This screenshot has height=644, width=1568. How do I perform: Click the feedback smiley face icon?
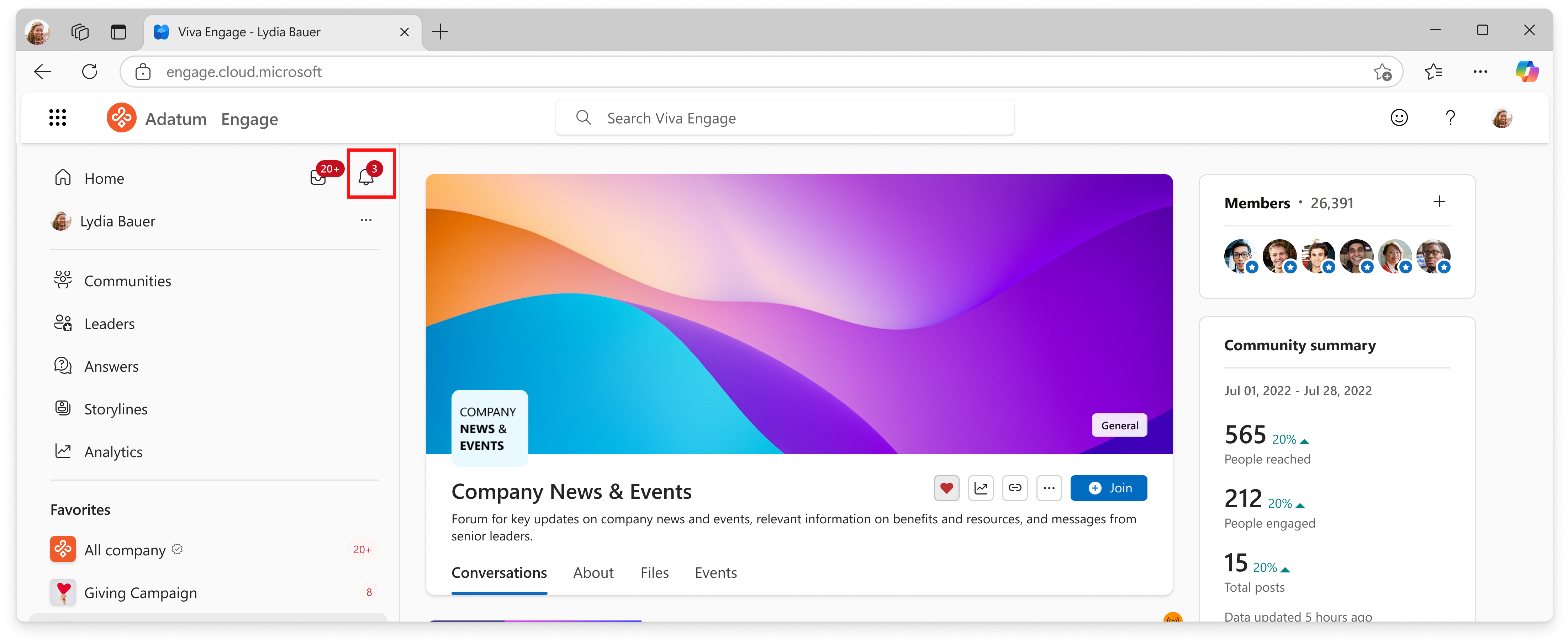[1399, 117]
